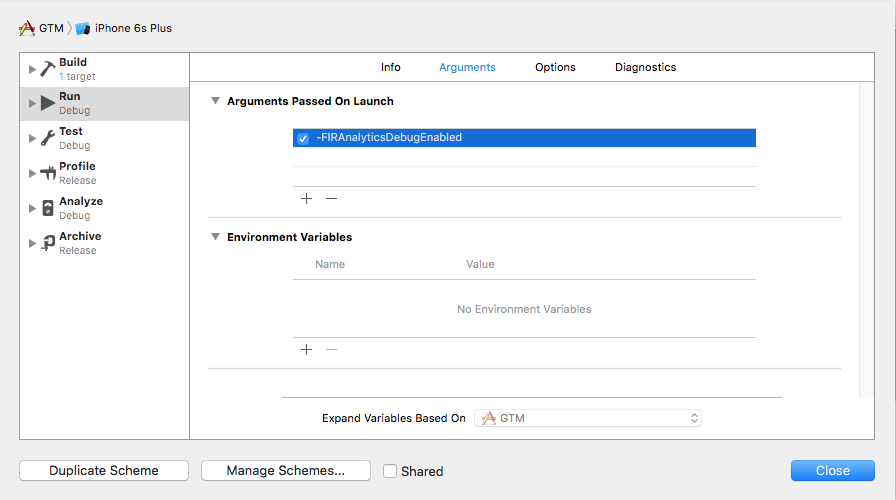896x500 pixels.
Task: Click the Name column header
Action: (330, 265)
